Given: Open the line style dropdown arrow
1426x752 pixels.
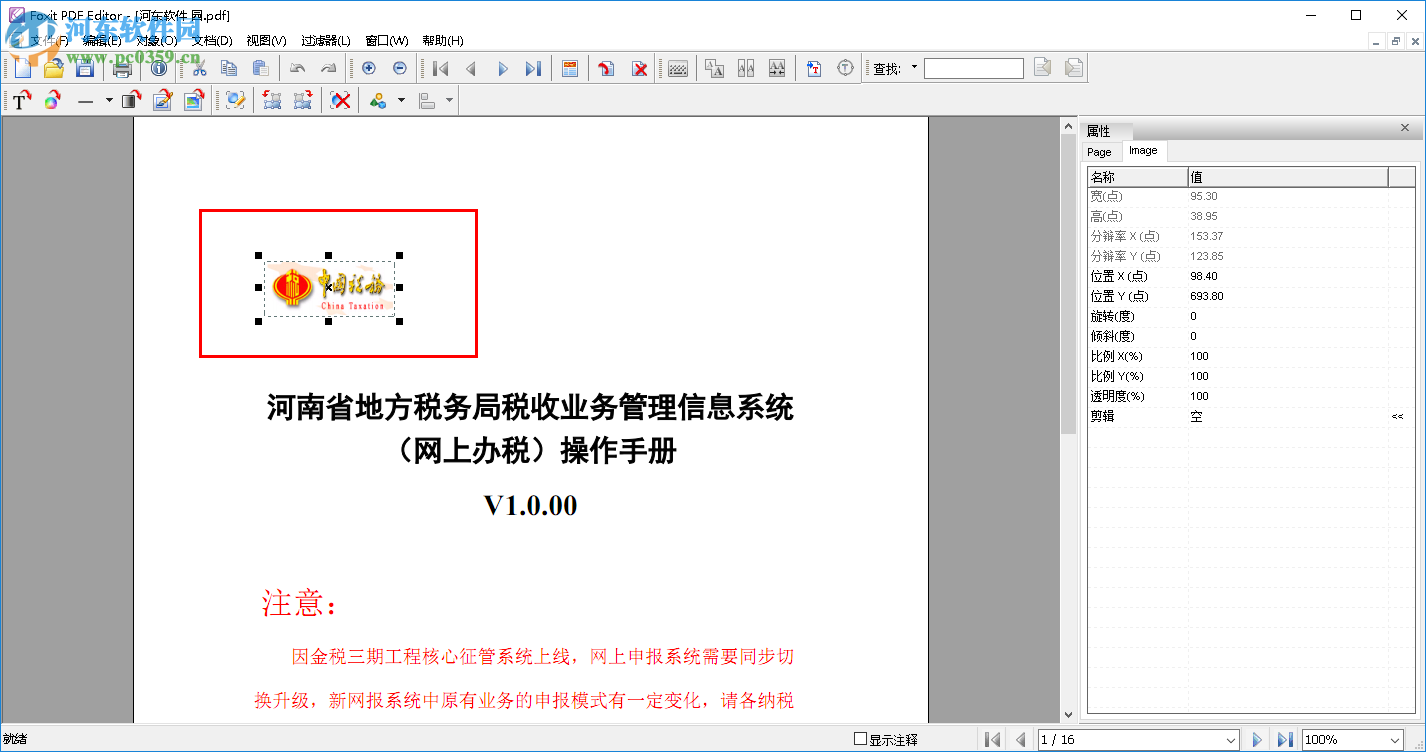Looking at the screenshot, I should coord(109,100).
